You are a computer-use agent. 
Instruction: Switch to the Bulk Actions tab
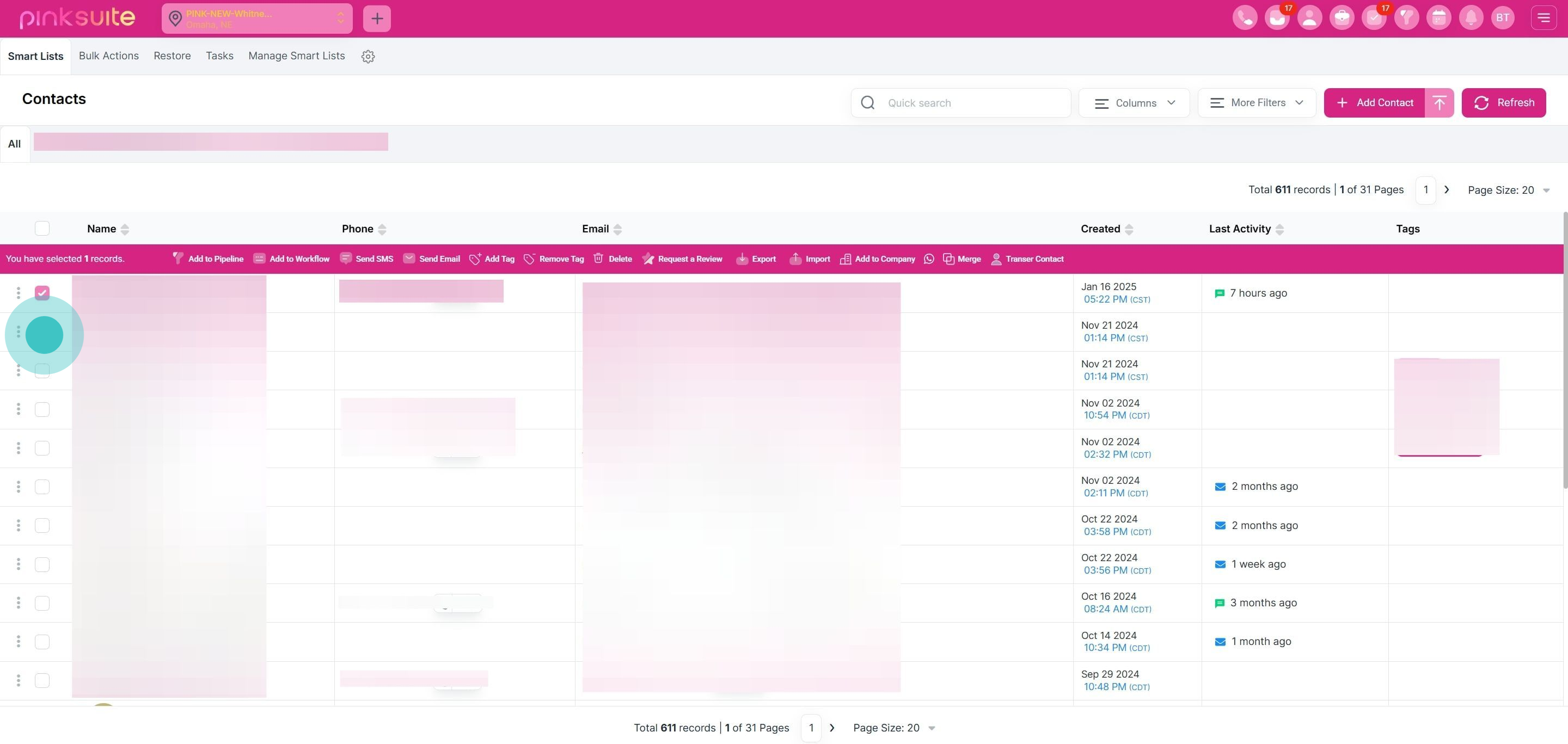click(x=108, y=56)
